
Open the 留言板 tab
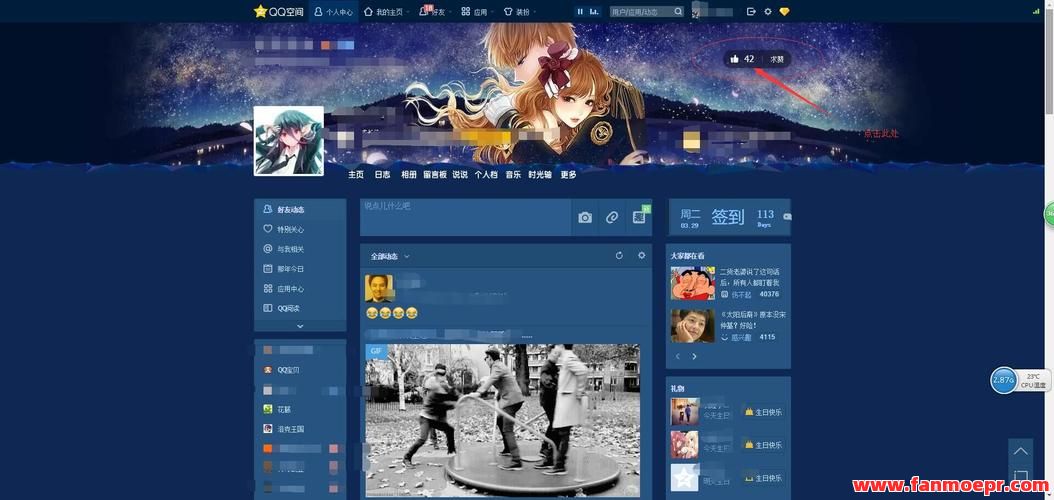435,174
